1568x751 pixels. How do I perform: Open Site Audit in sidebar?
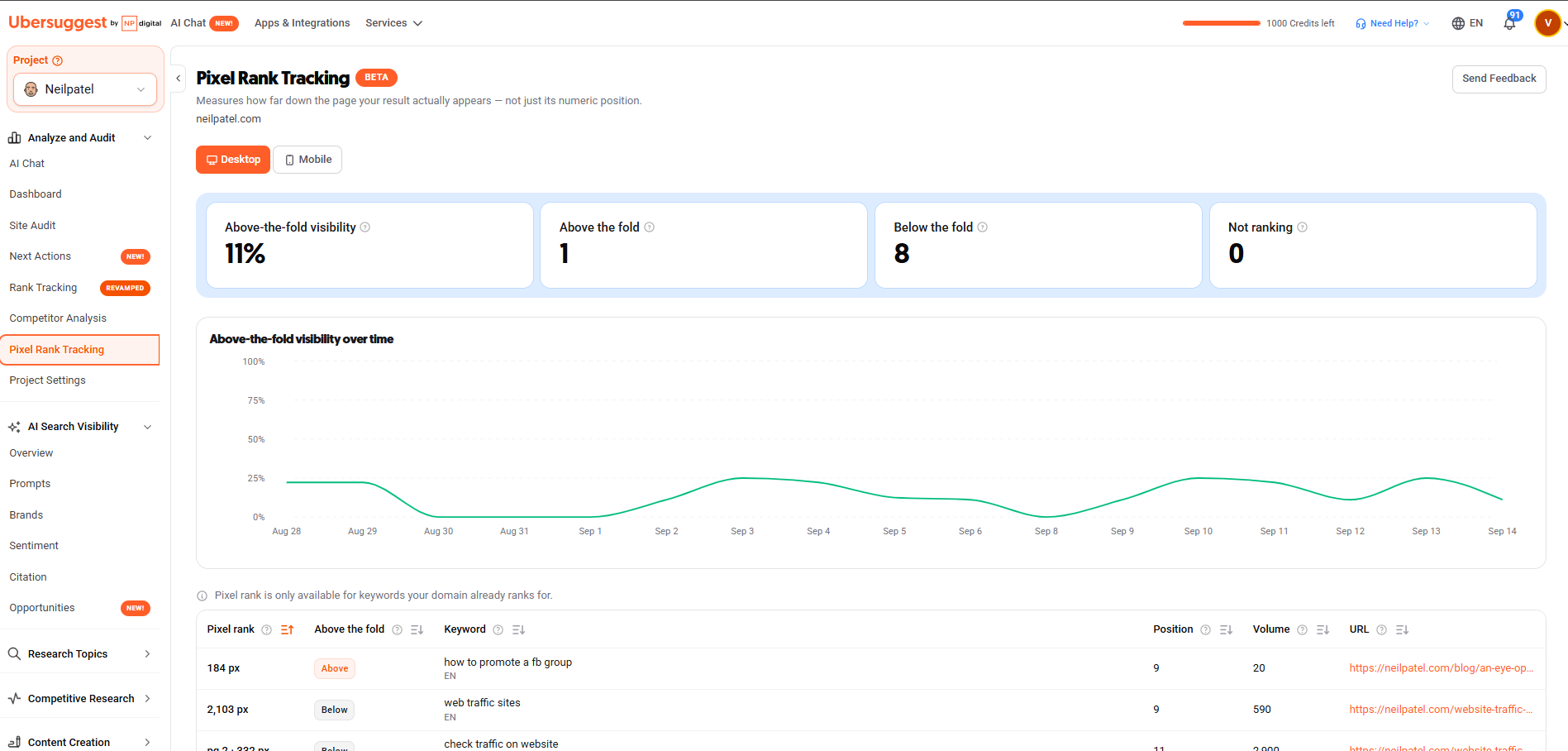click(x=32, y=226)
